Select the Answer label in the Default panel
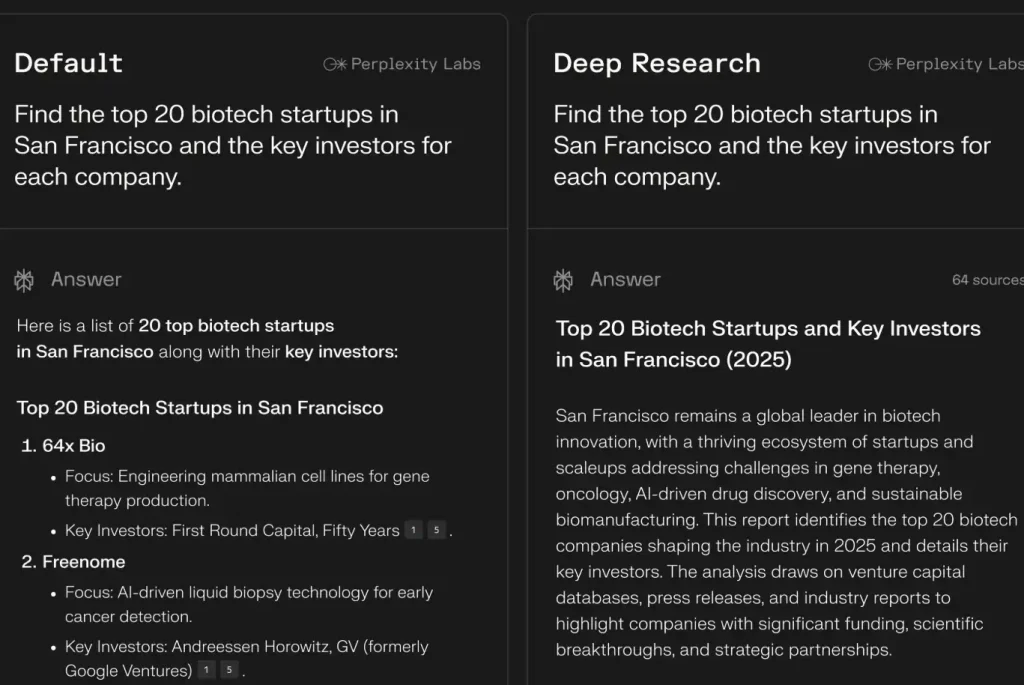 pos(86,280)
